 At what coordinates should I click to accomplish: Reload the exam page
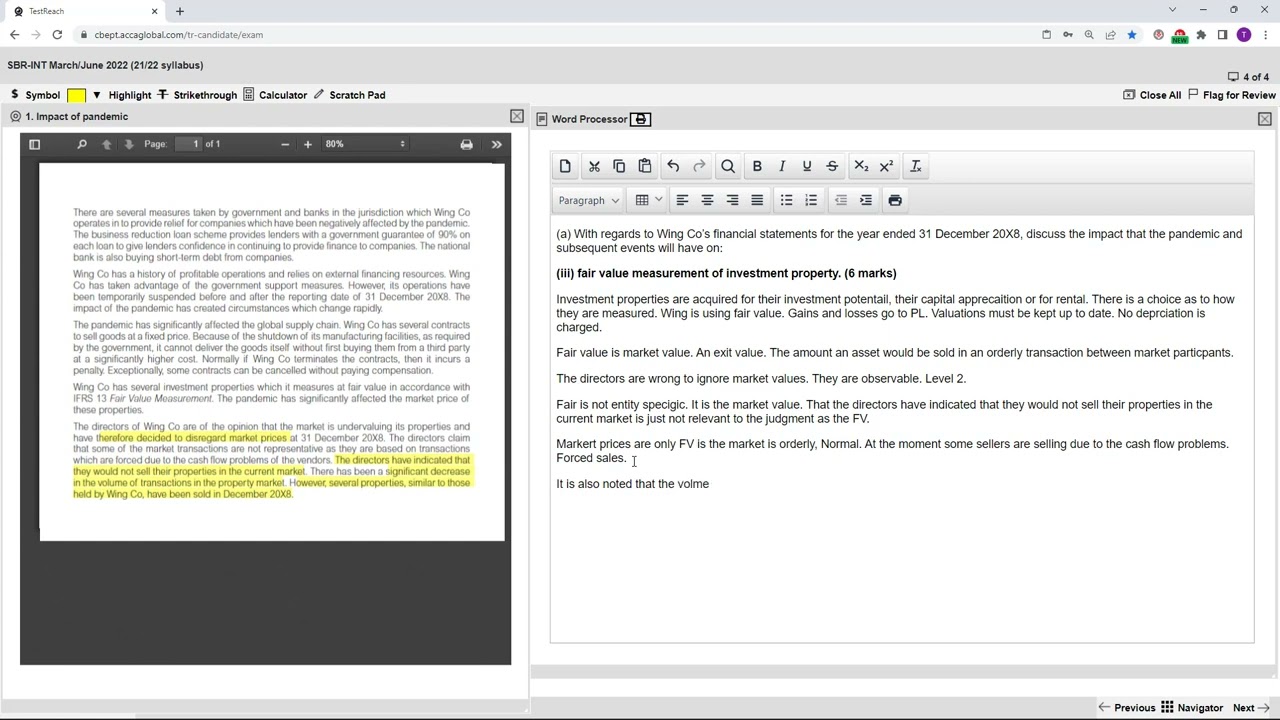[57, 35]
